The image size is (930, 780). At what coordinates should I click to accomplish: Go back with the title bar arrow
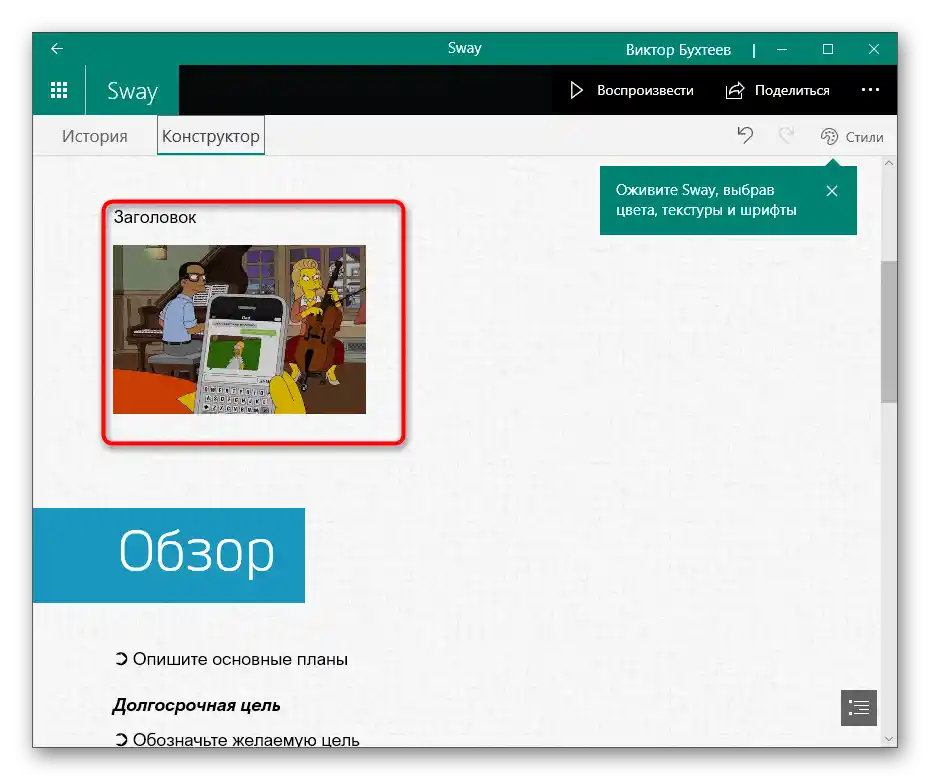[x=57, y=49]
